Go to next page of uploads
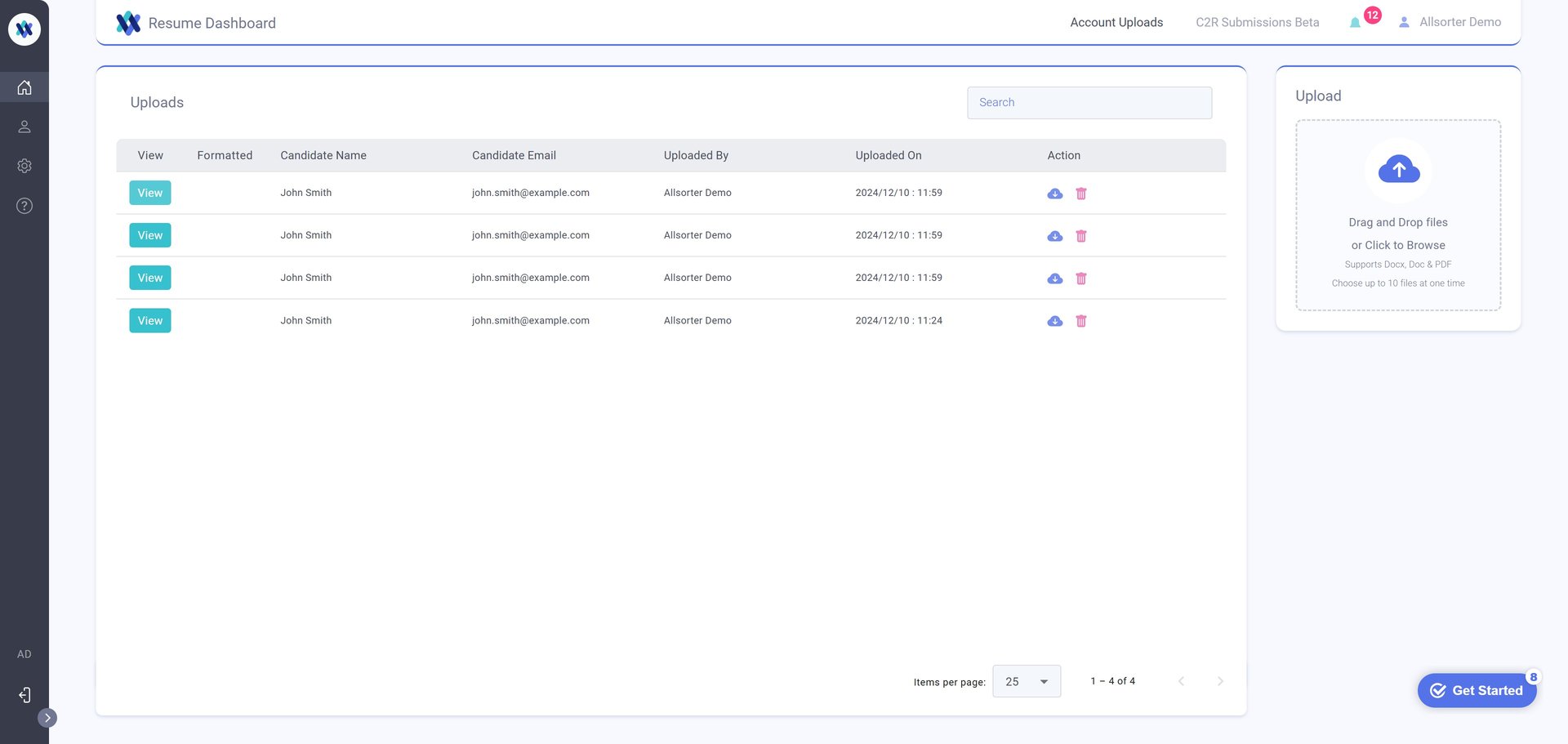 [x=1220, y=681]
